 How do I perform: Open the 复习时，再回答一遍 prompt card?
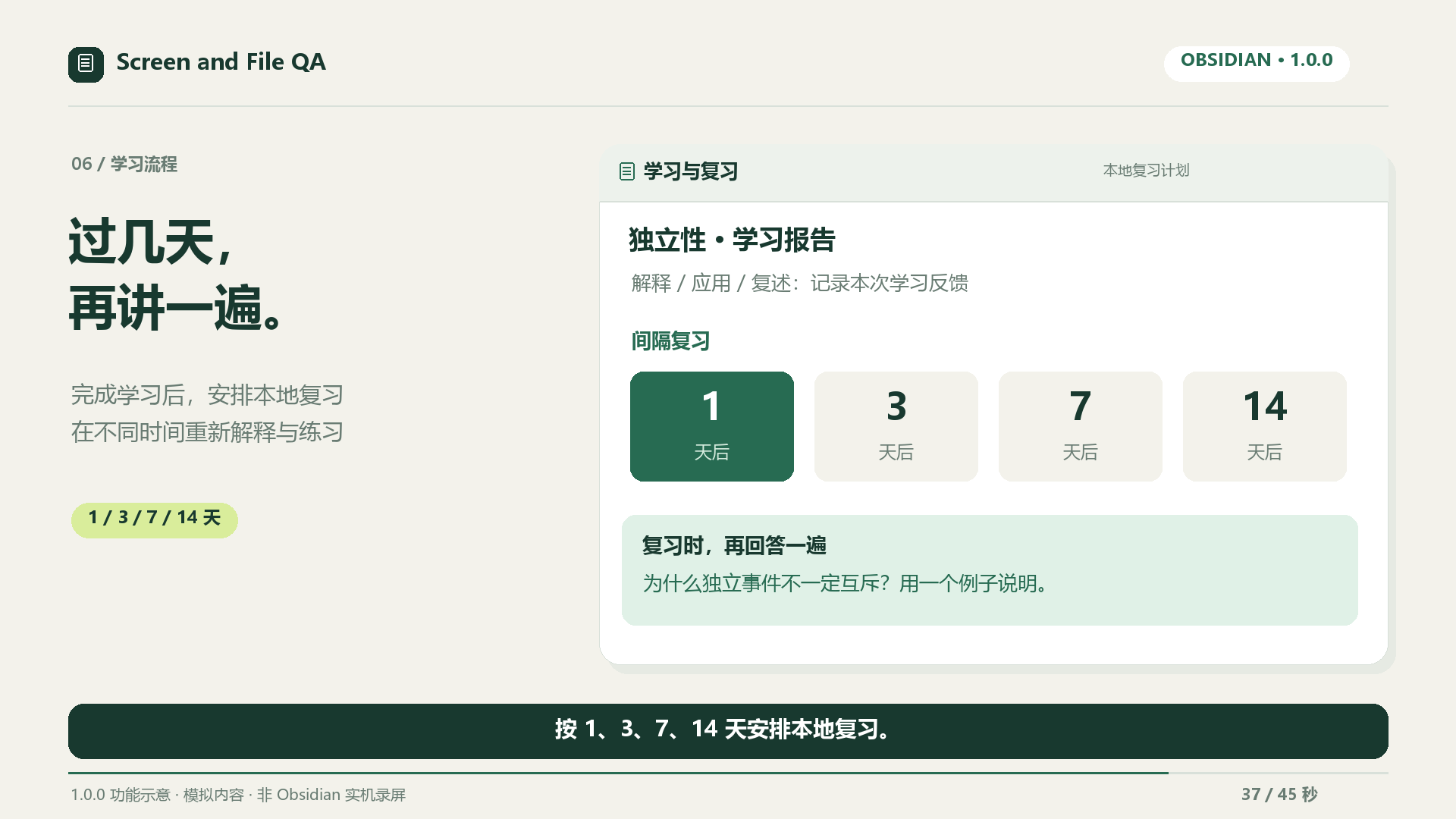click(990, 570)
